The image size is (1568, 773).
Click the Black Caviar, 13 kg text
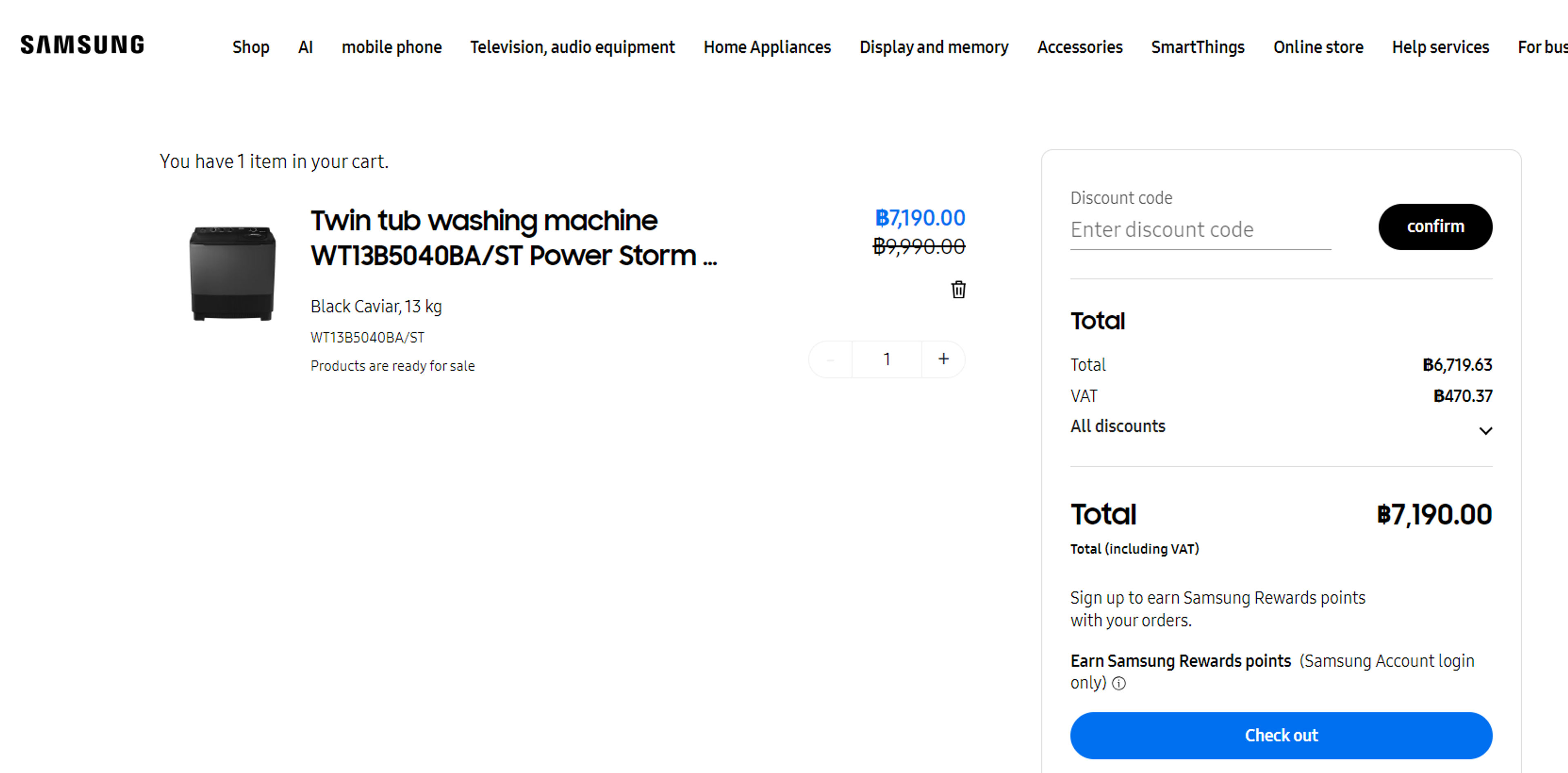click(376, 307)
